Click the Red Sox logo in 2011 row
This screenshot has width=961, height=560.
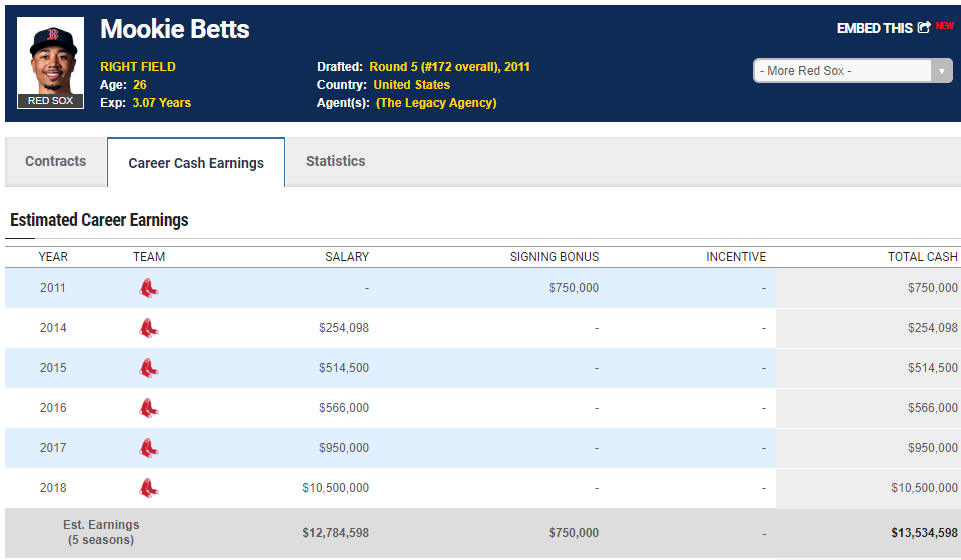(148, 288)
